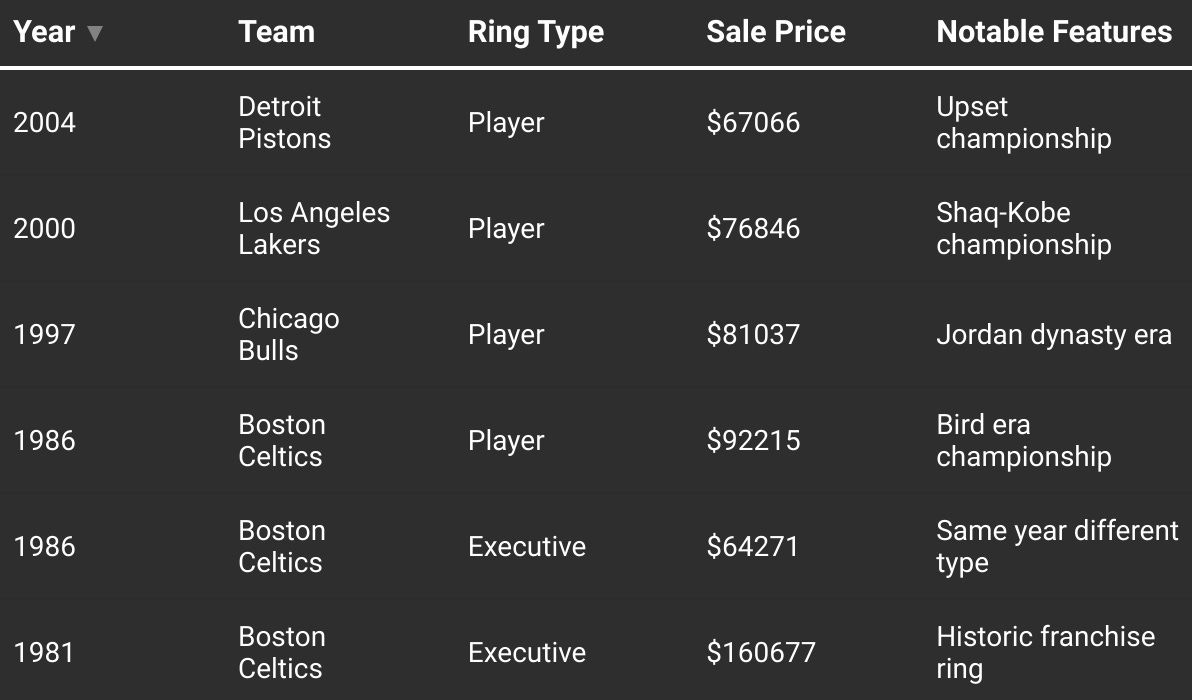Click the $67066 sale price cell
1192x700 pixels.
[752, 123]
